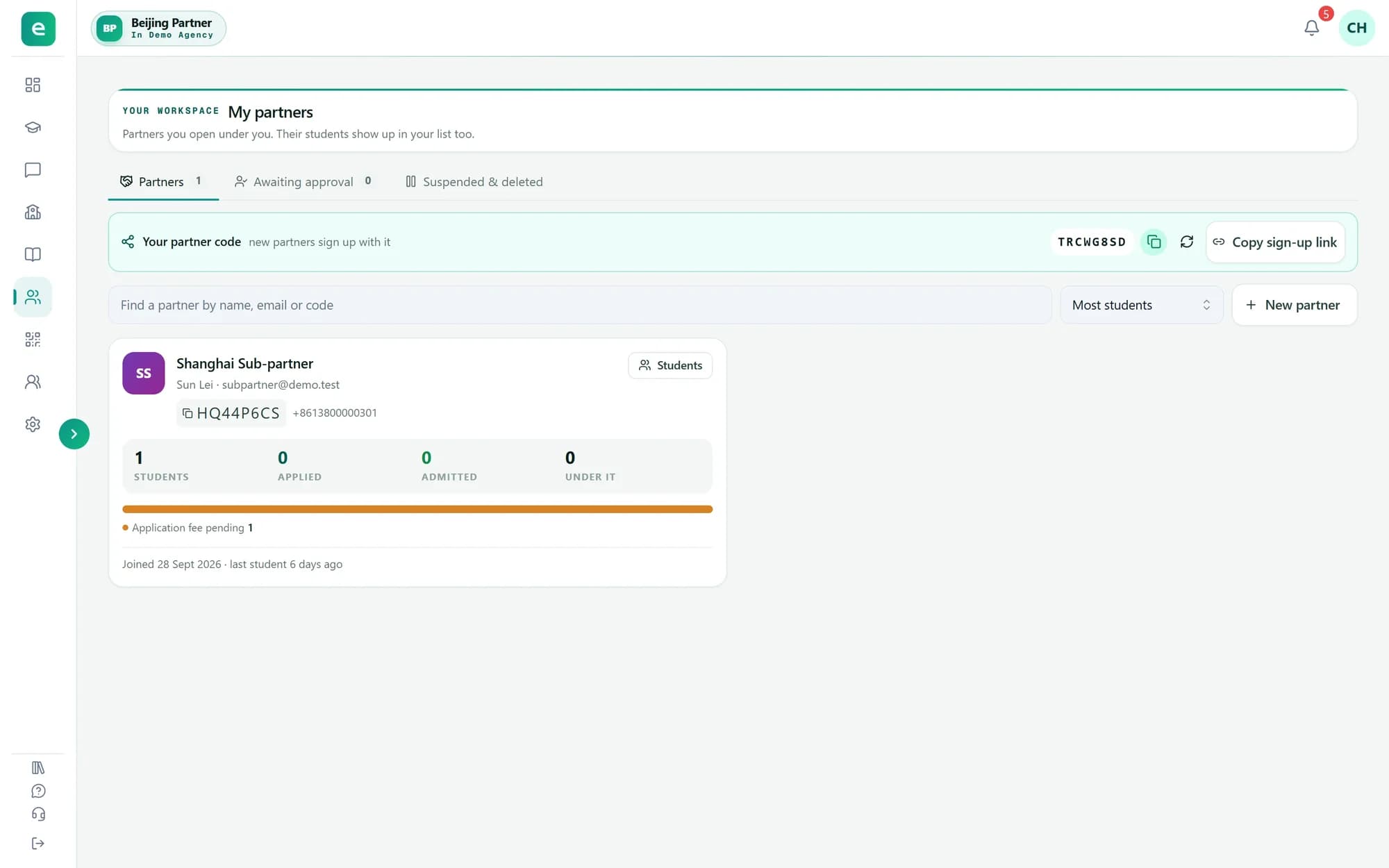The image size is (1389, 868).
Task: Open the university building sidebar icon
Action: (x=33, y=212)
